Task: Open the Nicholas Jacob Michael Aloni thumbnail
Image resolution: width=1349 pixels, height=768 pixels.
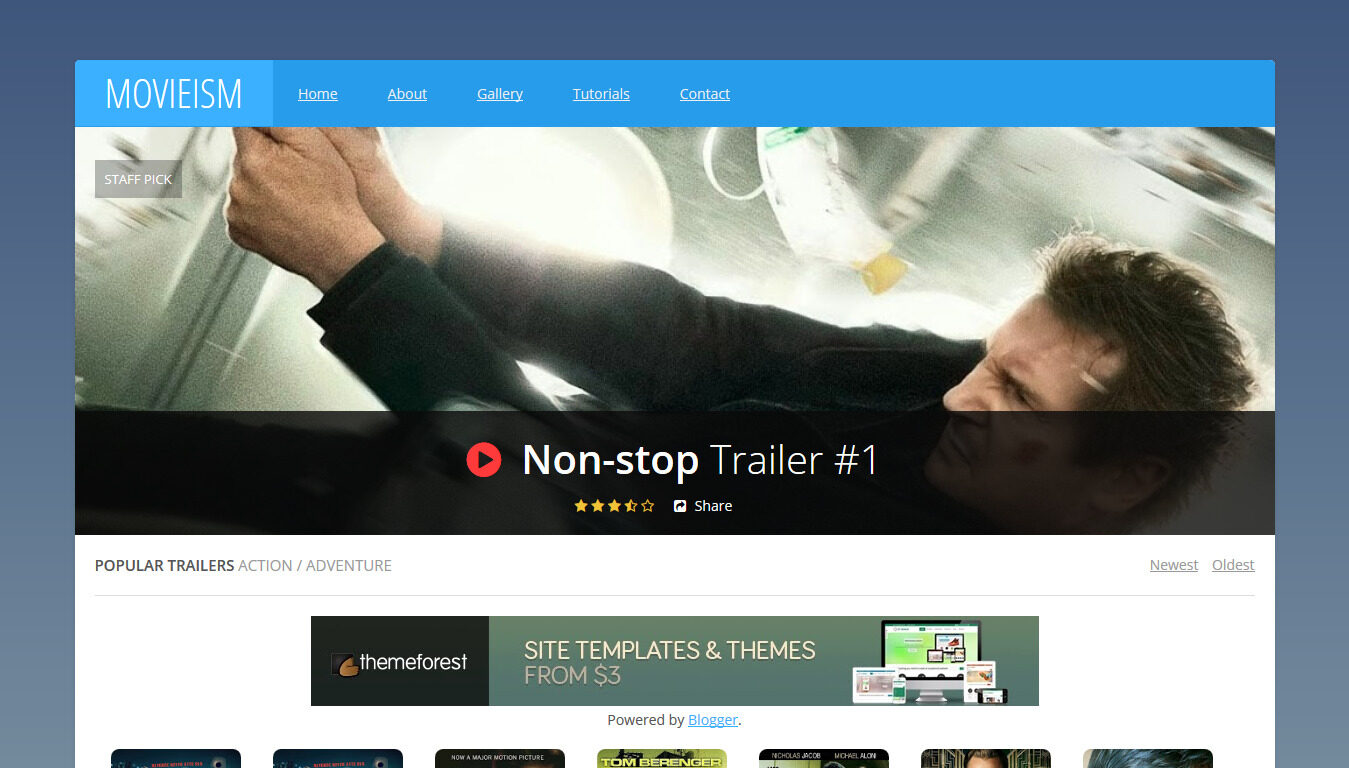Action: click(824, 759)
